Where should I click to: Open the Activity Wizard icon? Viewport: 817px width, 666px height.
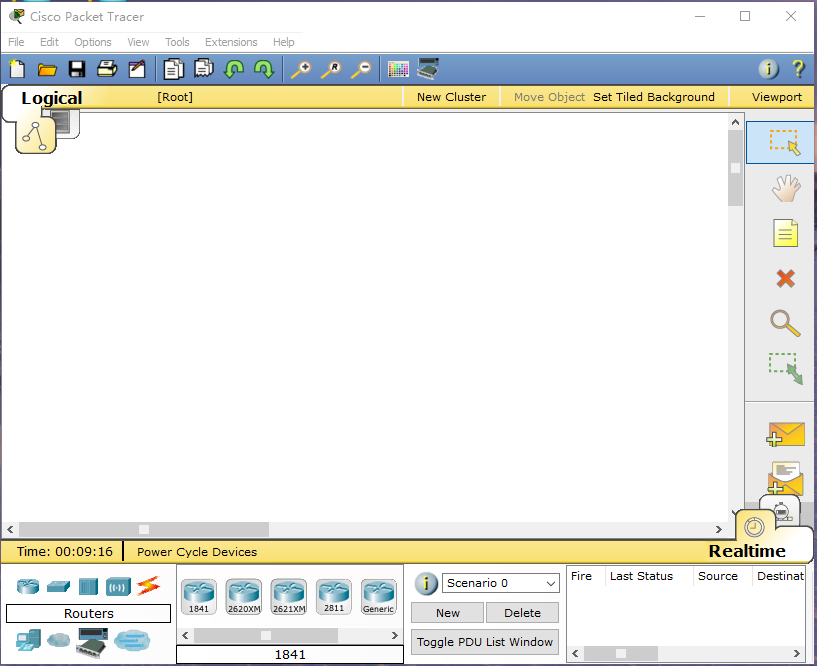pyautogui.click(x=137, y=69)
